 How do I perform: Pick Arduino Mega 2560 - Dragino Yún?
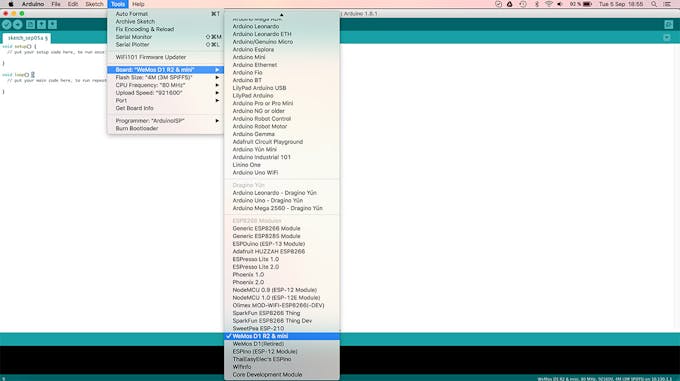(x=282, y=208)
